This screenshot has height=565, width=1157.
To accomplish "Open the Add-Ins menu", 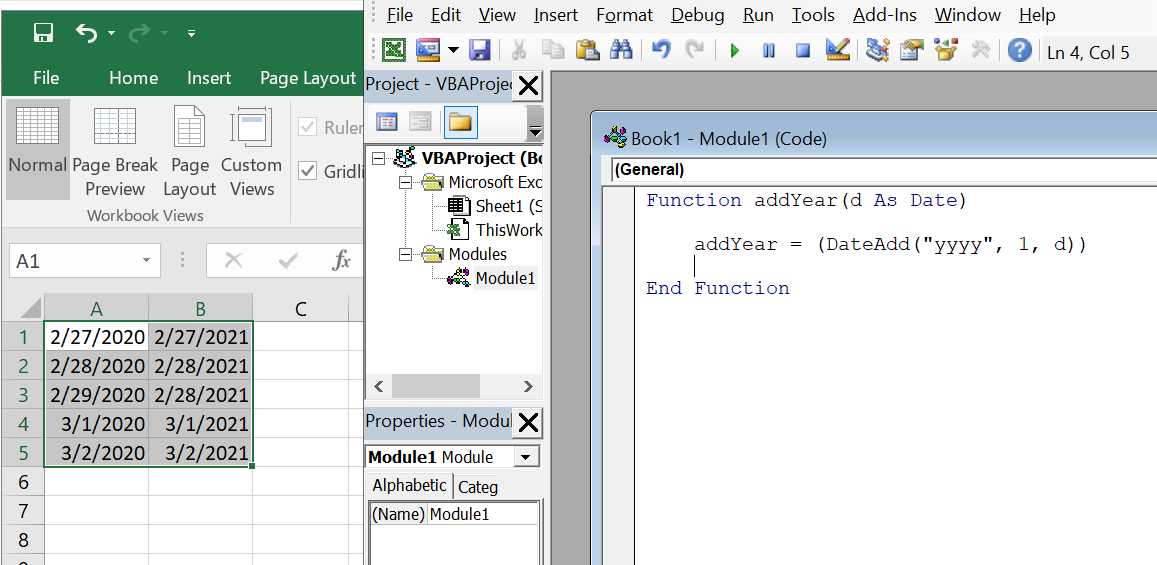I will (885, 15).
